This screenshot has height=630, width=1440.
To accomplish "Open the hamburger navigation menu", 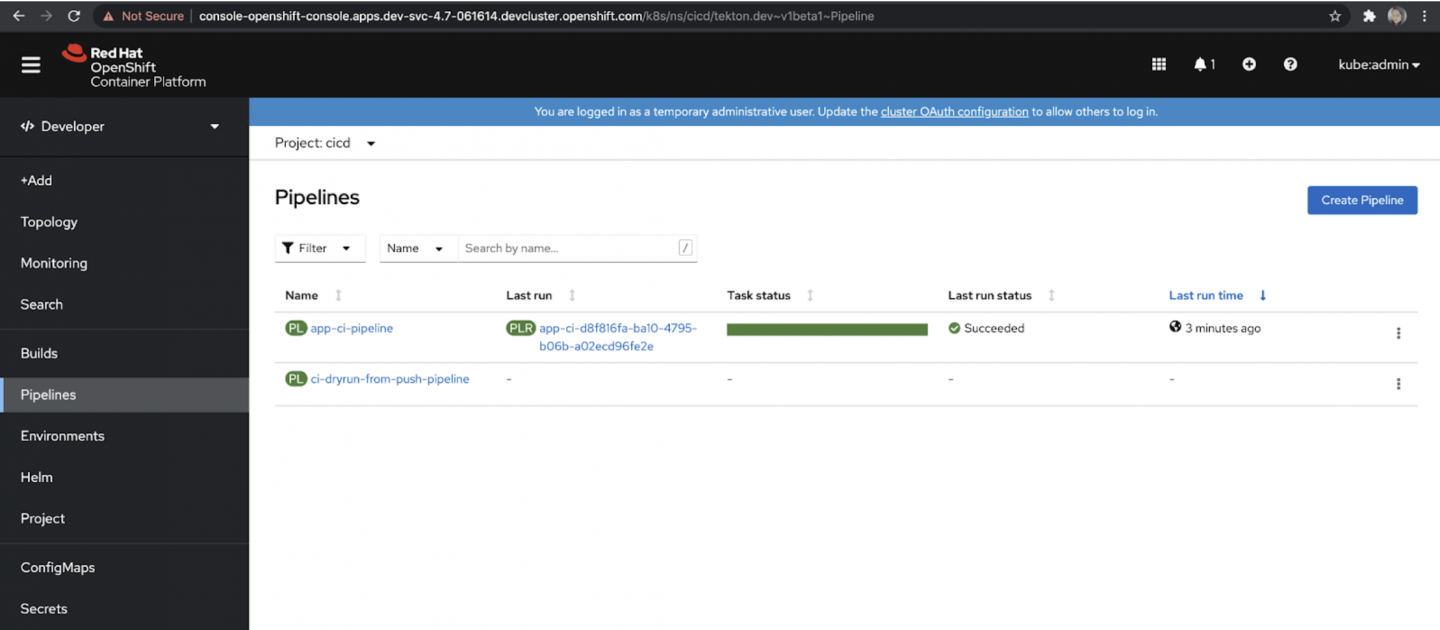I will pyautogui.click(x=31, y=65).
